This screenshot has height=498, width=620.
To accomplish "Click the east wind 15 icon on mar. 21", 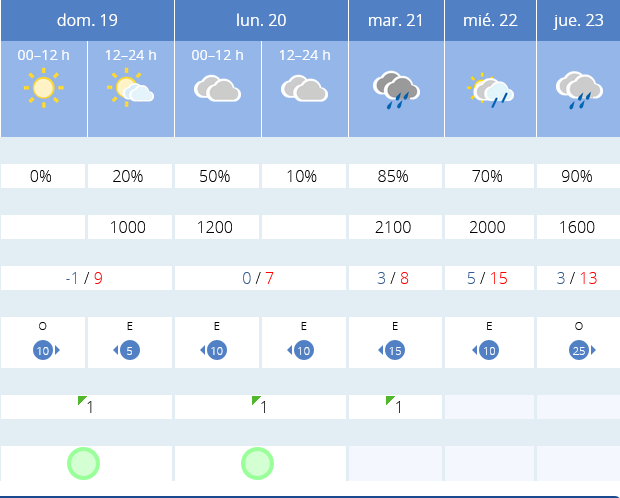I will 391,350.
